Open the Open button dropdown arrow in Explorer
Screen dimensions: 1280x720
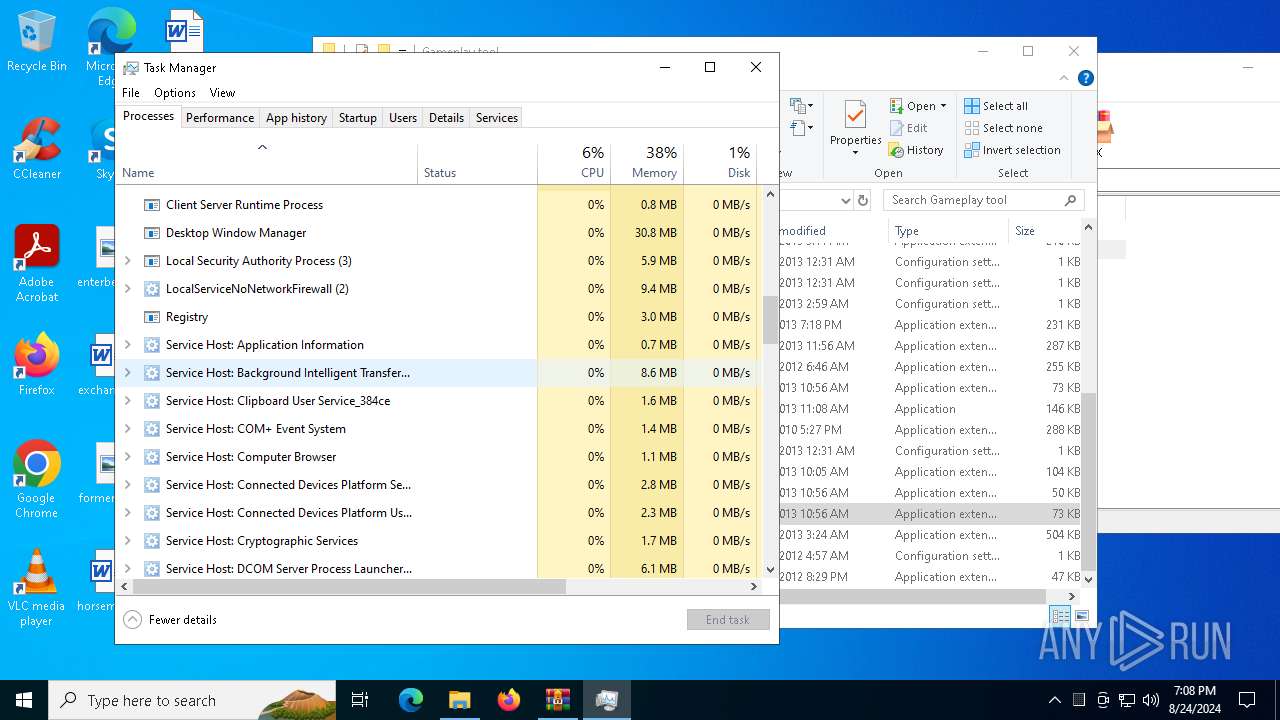(943, 106)
